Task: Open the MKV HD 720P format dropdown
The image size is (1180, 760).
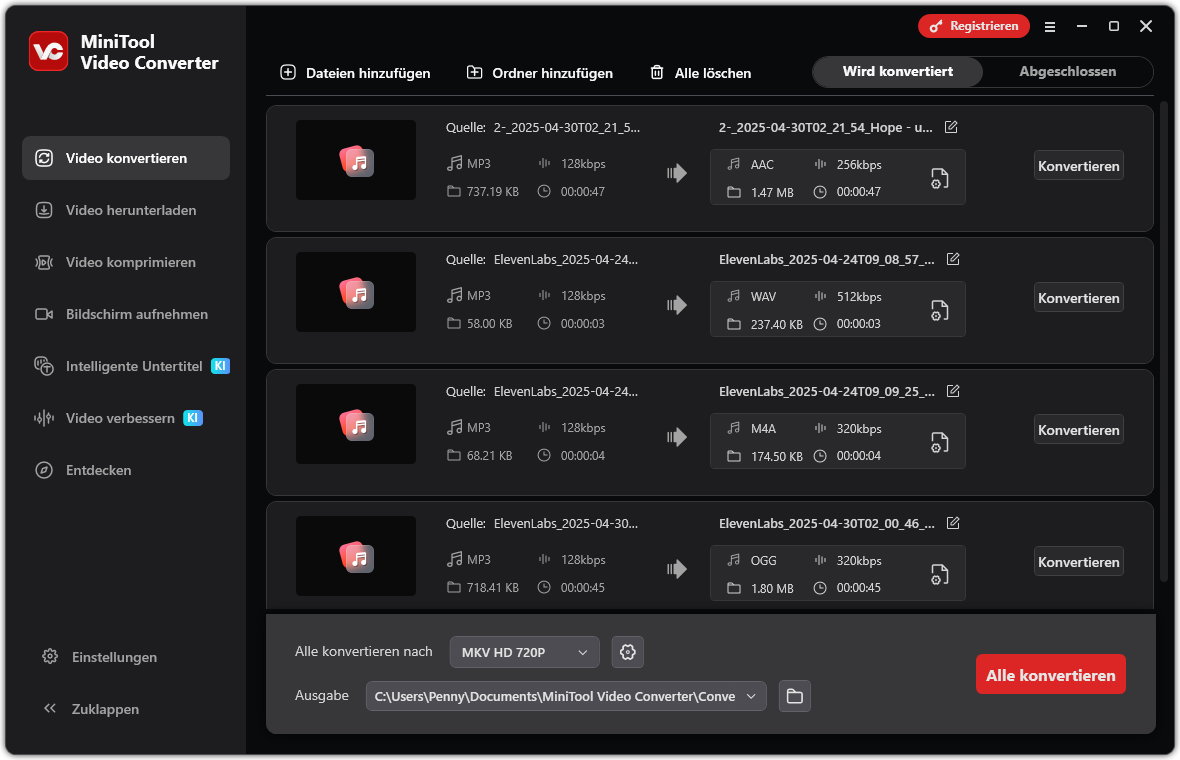Action: click(x=525, y=652)
